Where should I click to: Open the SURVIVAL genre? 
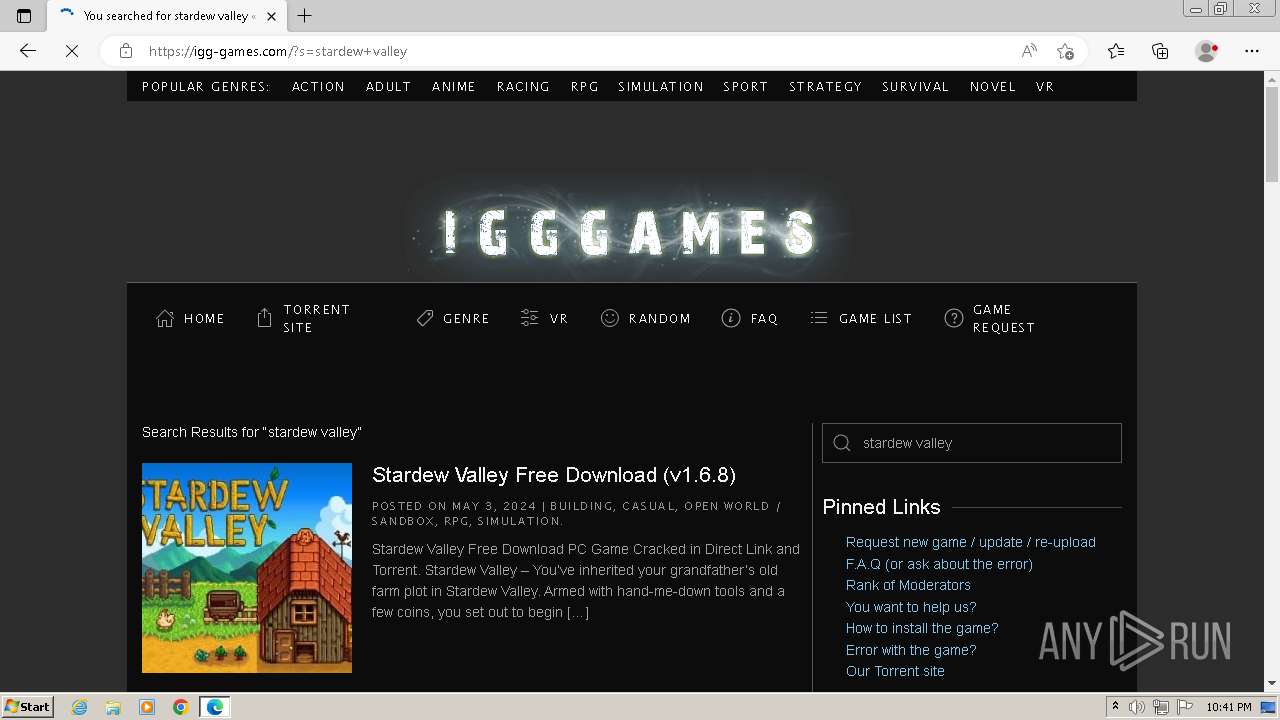(915, 86)
